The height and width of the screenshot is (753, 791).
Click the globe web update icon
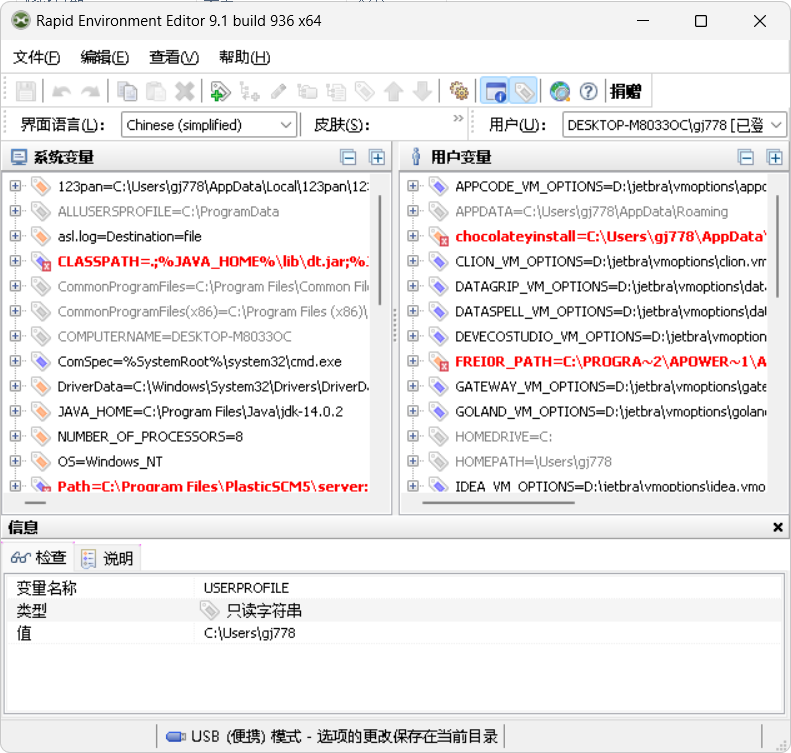pos(560,91)
